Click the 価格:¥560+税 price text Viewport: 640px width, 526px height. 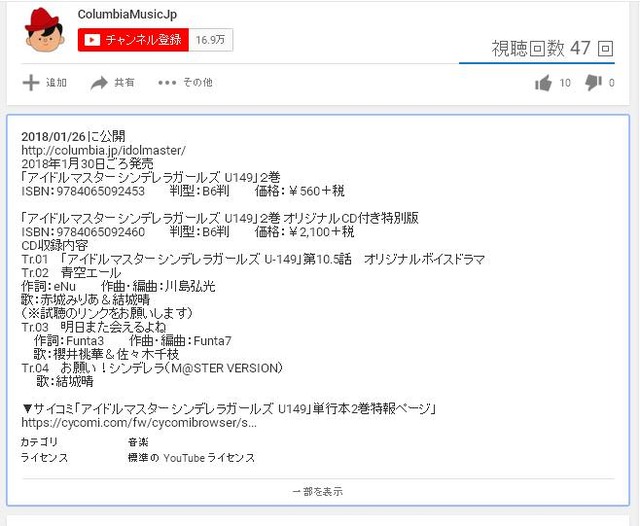[x=300, y=191]
